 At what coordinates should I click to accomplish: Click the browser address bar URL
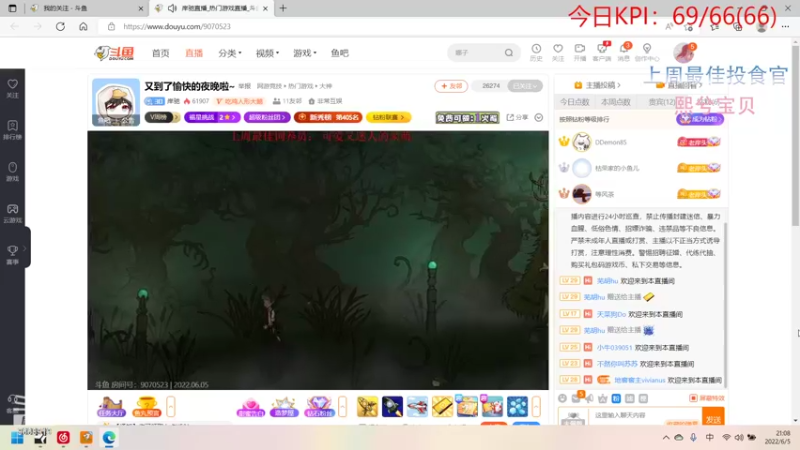pos(177,27)
